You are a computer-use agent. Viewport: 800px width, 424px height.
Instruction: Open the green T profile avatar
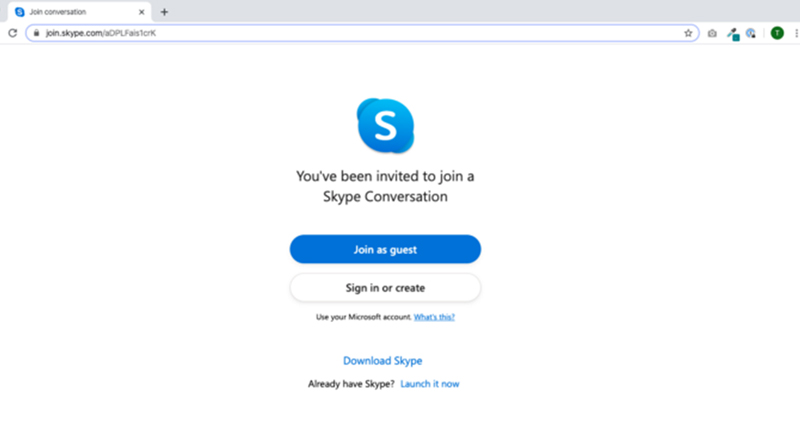tap(777, 33)
